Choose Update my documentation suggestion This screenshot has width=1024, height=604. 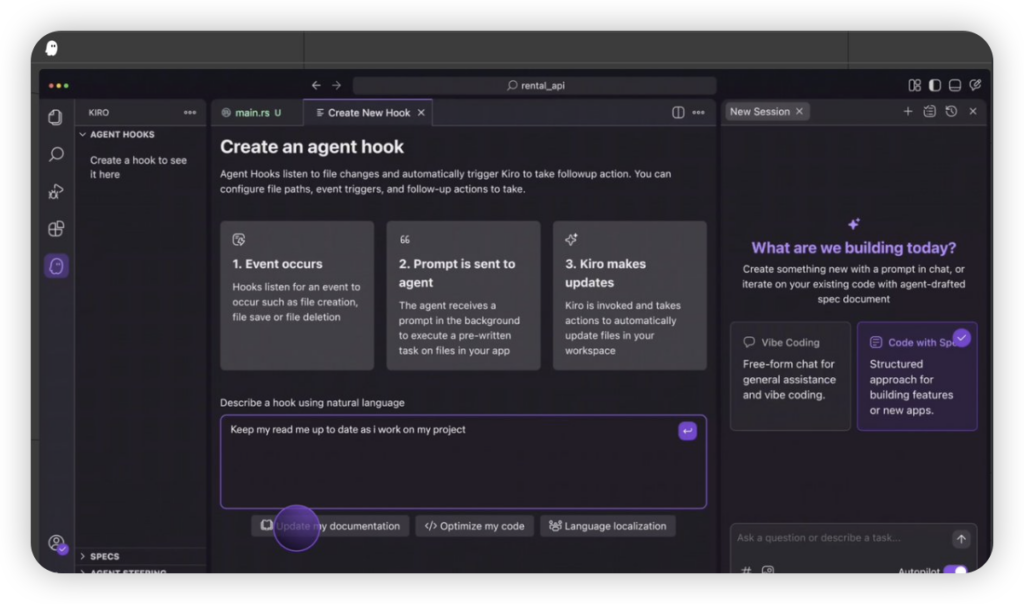point(330,526)
